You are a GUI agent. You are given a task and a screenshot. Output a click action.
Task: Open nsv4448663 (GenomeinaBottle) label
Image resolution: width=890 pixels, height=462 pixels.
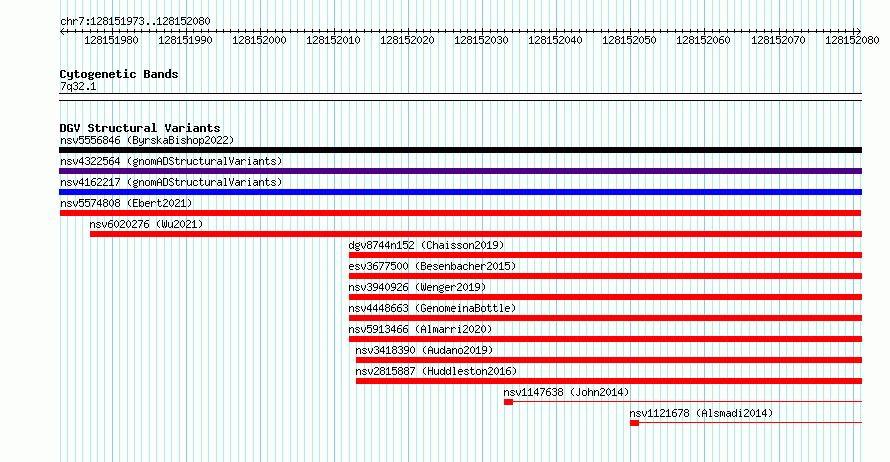pos(432,308)
